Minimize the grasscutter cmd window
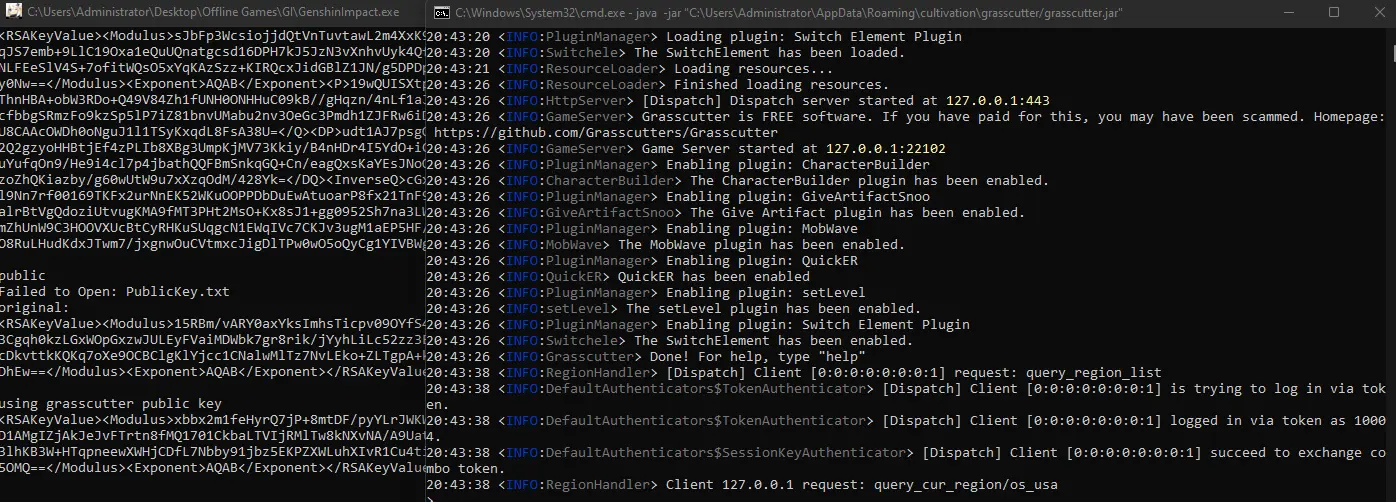The image size is (1396, 502). [x=1287, y=13]
